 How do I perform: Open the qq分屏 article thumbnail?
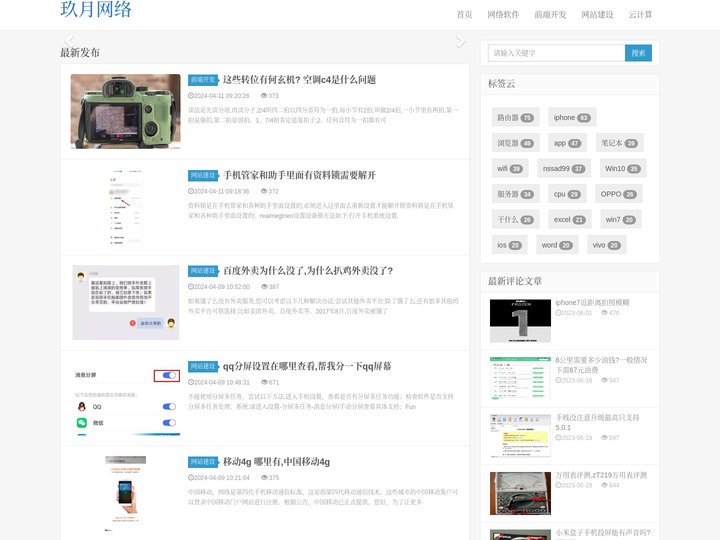(x=125, y=398)
